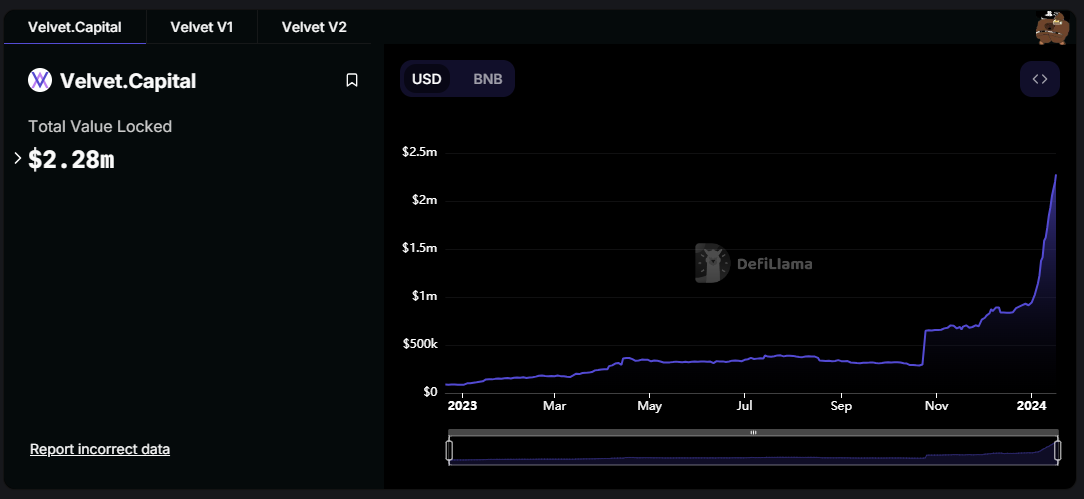The height and width of the screenshot is (499, 1084).
Task: Open the Velvet V2 tab
Action: point(314,28)
